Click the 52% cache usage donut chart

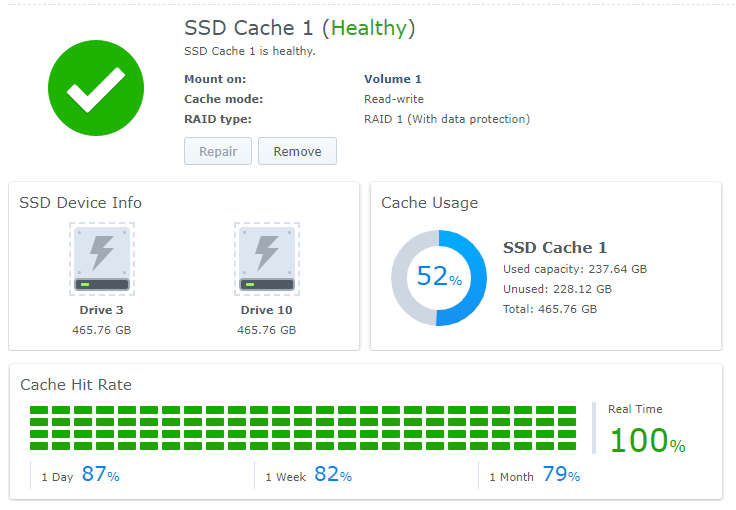pos(439,278)
